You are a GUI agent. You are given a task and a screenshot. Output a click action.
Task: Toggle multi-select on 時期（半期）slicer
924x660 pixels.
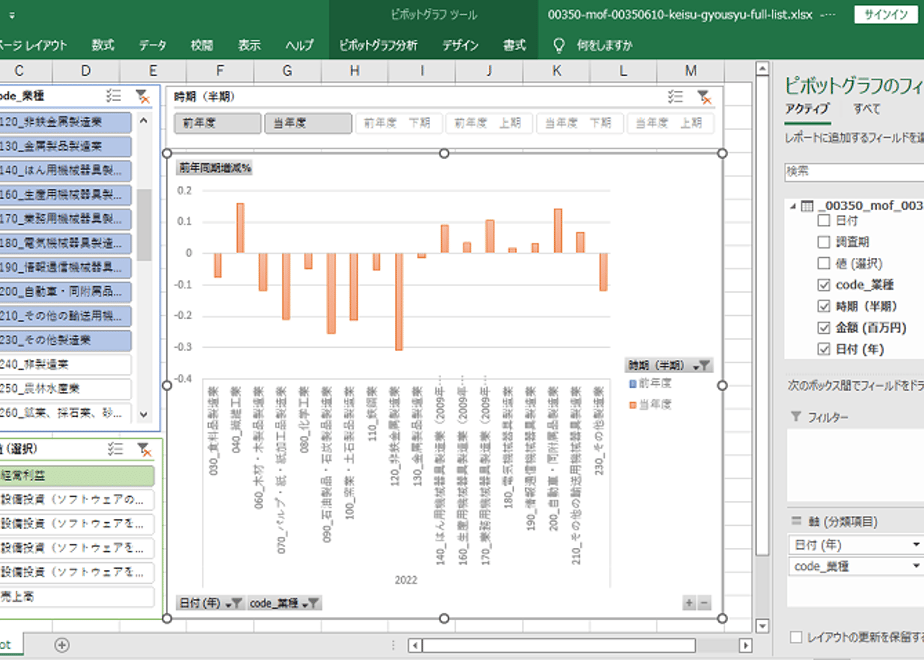[675, 97]
